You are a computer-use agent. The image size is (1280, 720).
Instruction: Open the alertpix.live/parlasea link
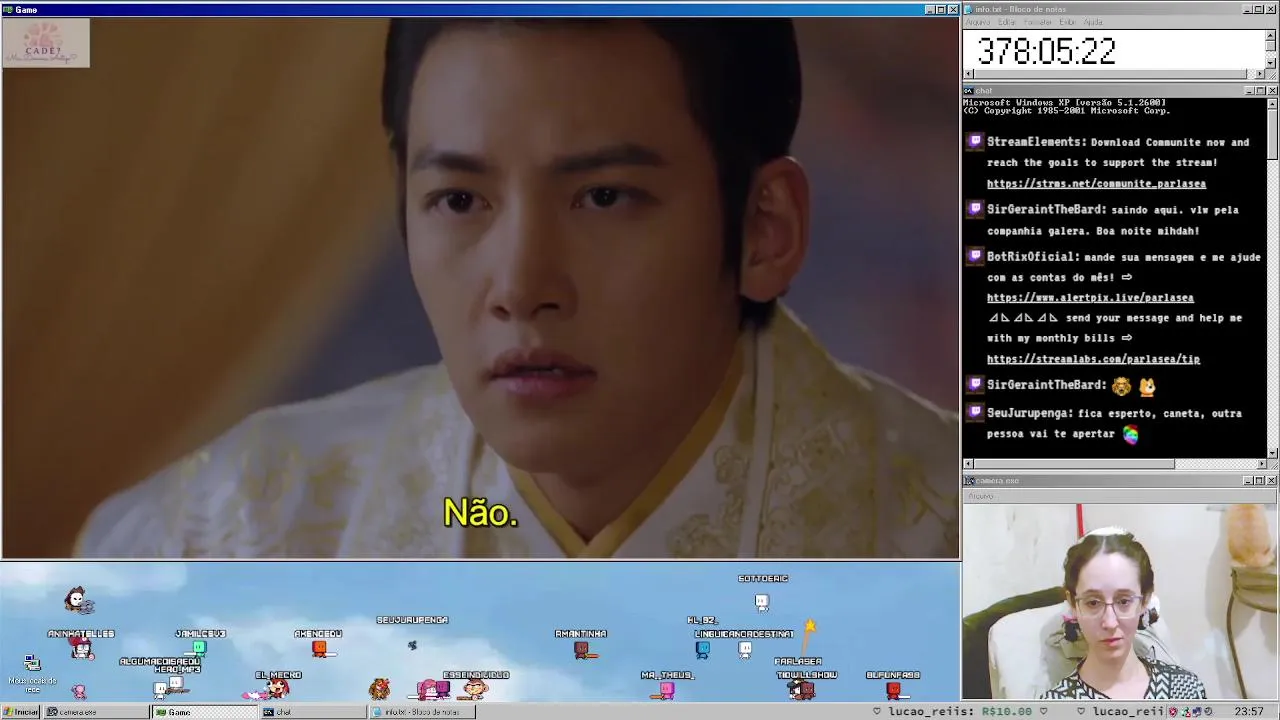(1090, 298)
